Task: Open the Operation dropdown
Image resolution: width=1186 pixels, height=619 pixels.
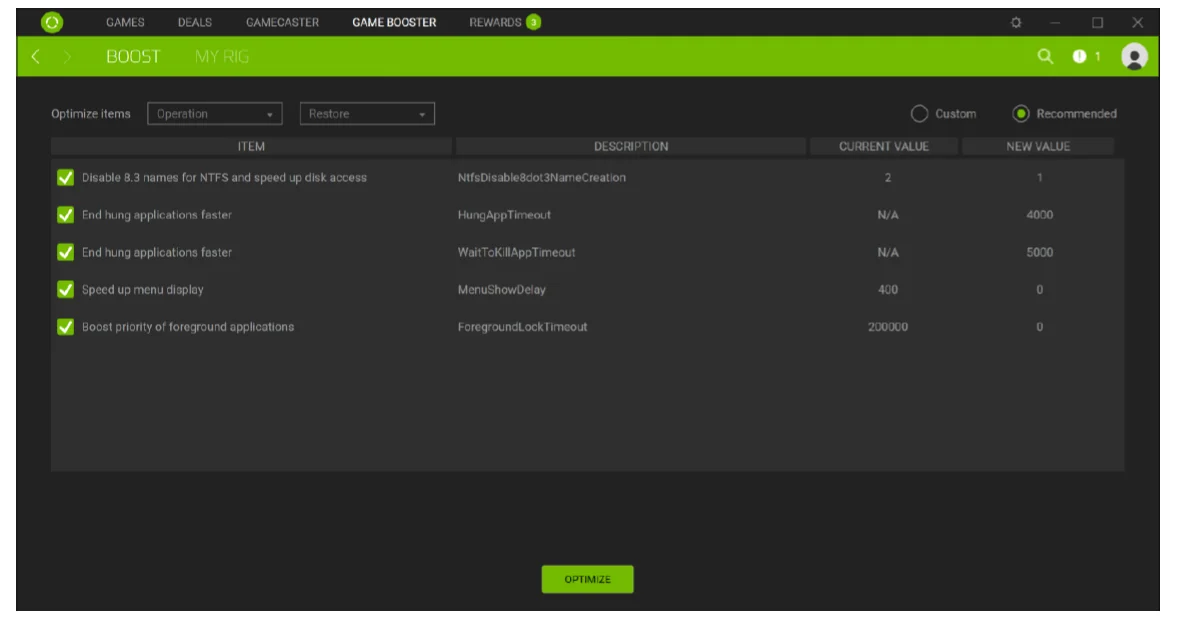Action: tap(213, 114)
